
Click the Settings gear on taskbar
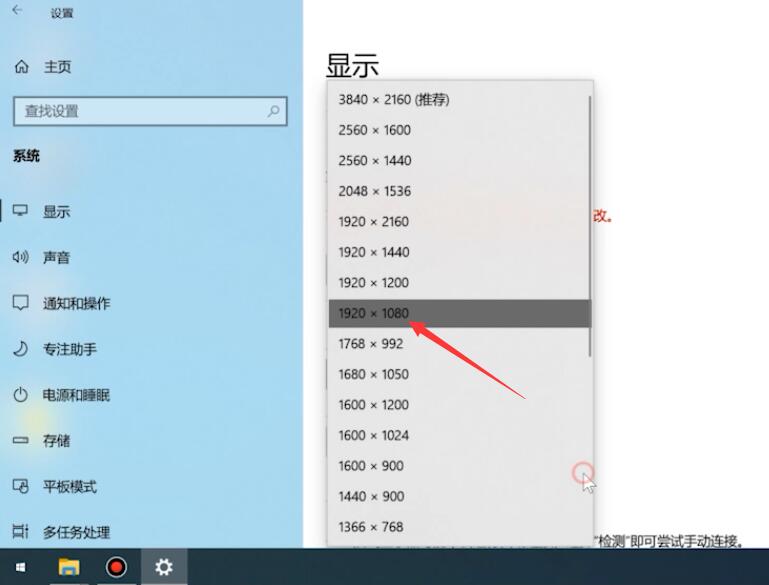[x=164, y=567]
